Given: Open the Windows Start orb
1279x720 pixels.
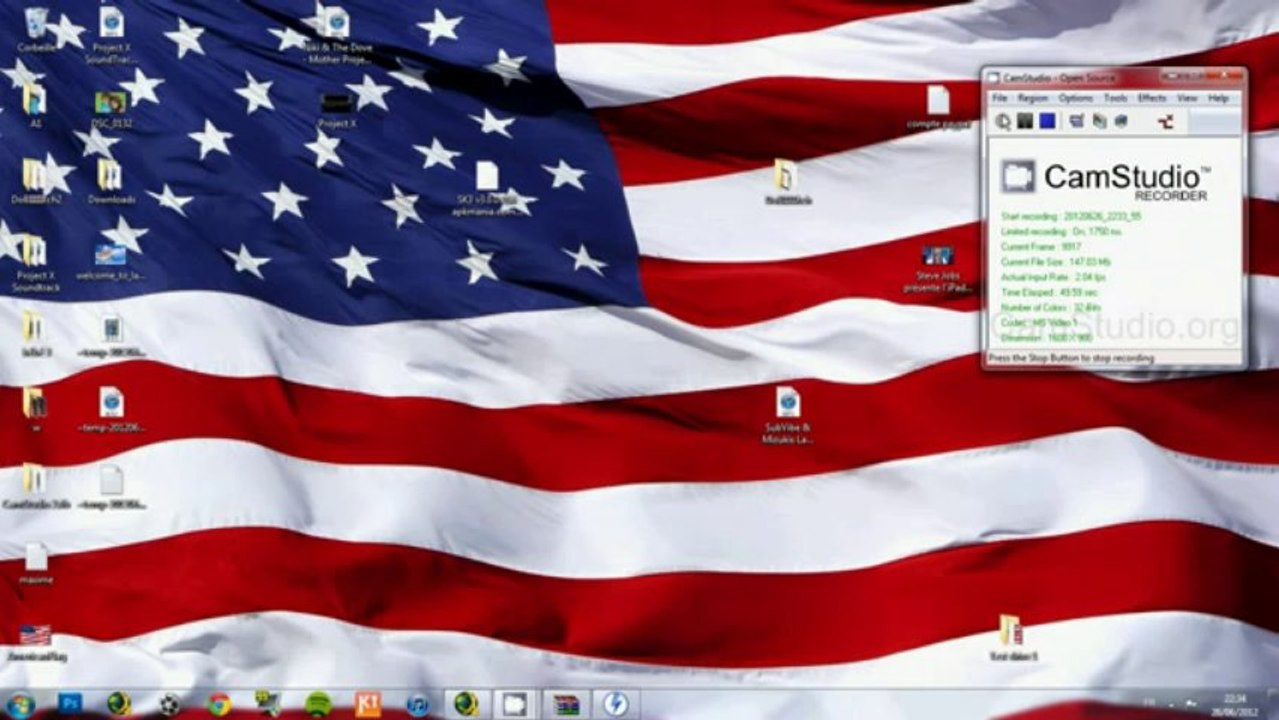Looking at the screenshot, I should point(20,704).
